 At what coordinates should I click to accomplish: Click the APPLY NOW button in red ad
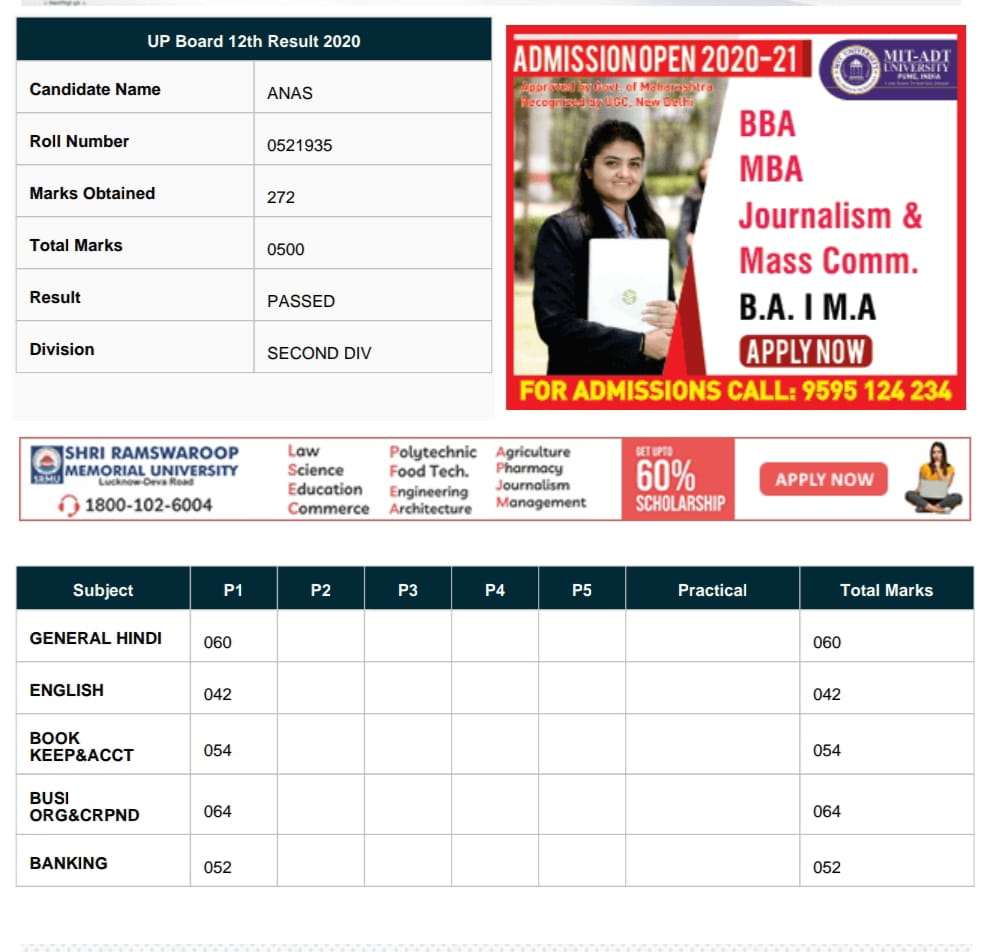[x=805, y=352]
